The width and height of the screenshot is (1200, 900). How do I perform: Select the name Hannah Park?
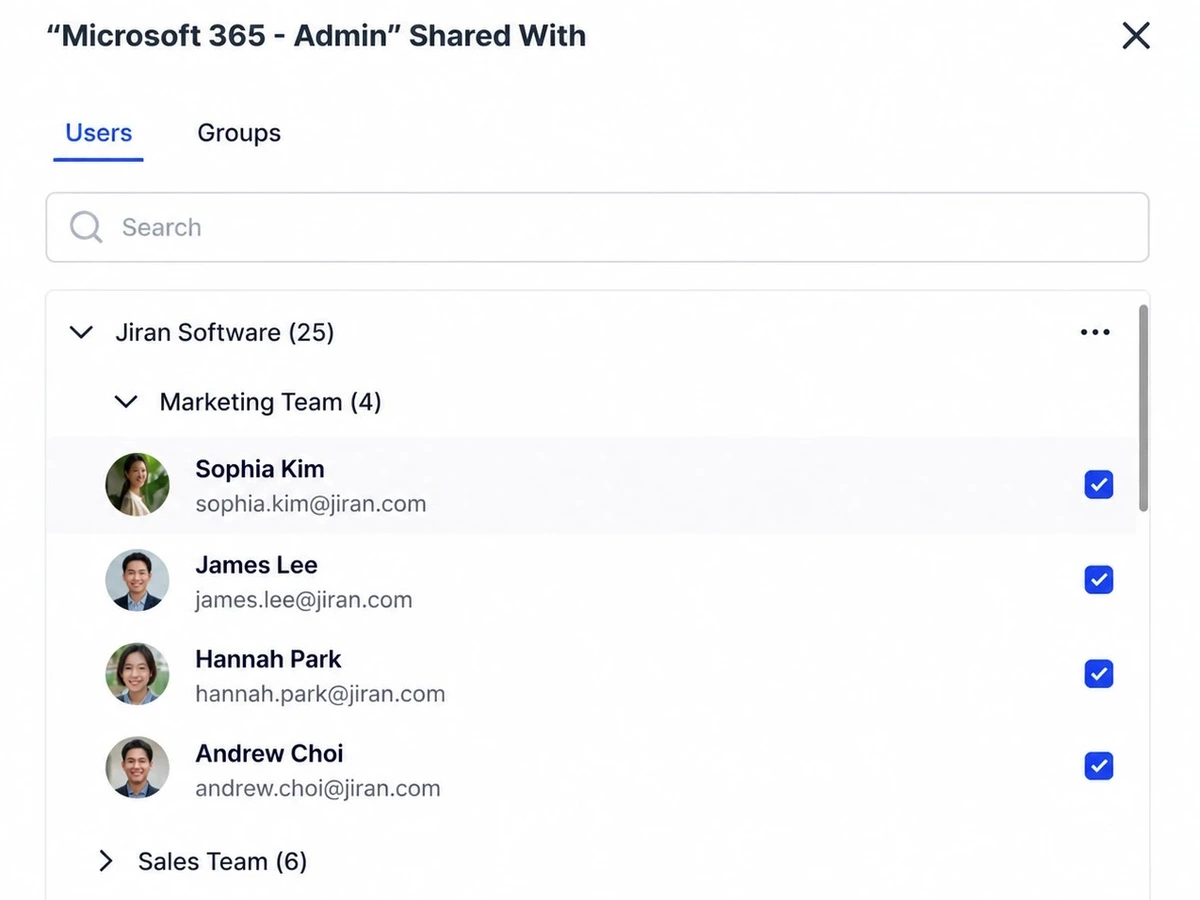coord(268,659)
